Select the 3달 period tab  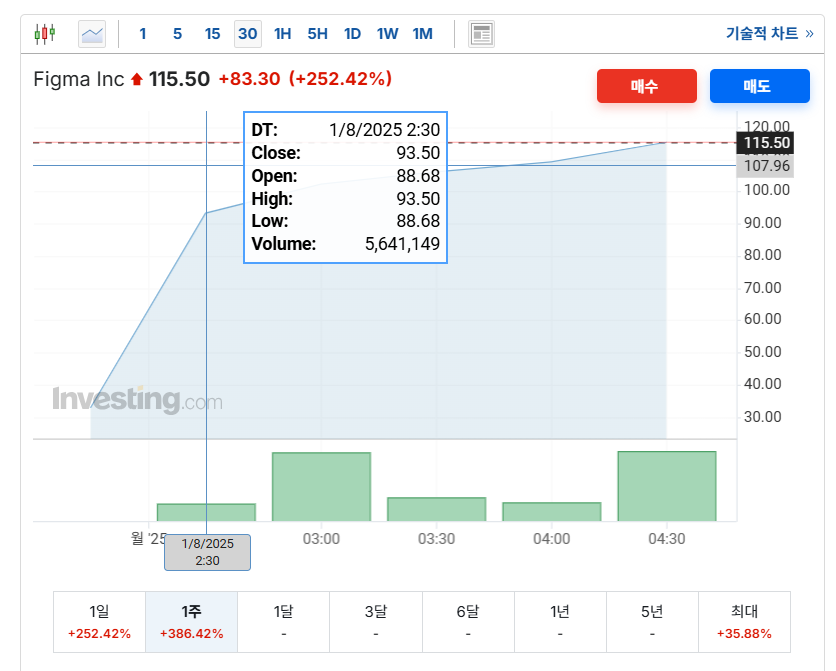[376, 622]
